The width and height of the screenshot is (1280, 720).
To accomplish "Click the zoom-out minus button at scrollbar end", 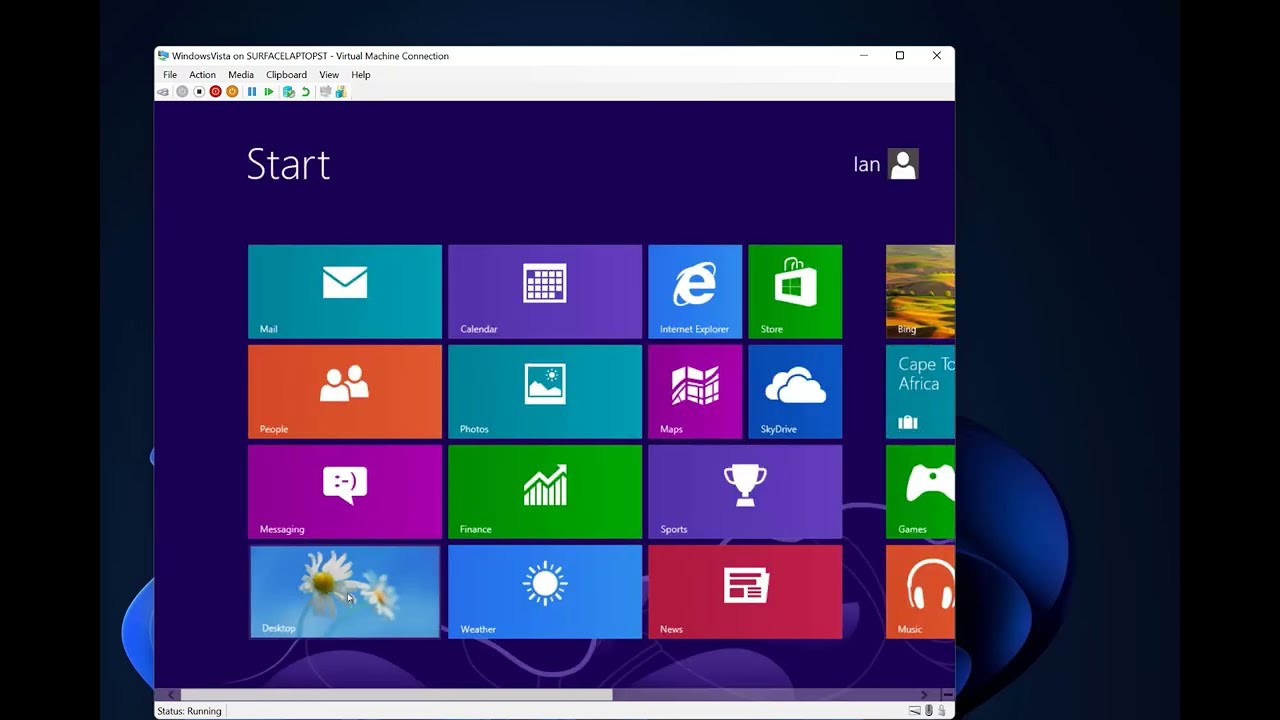I will [x=947, y=694].
